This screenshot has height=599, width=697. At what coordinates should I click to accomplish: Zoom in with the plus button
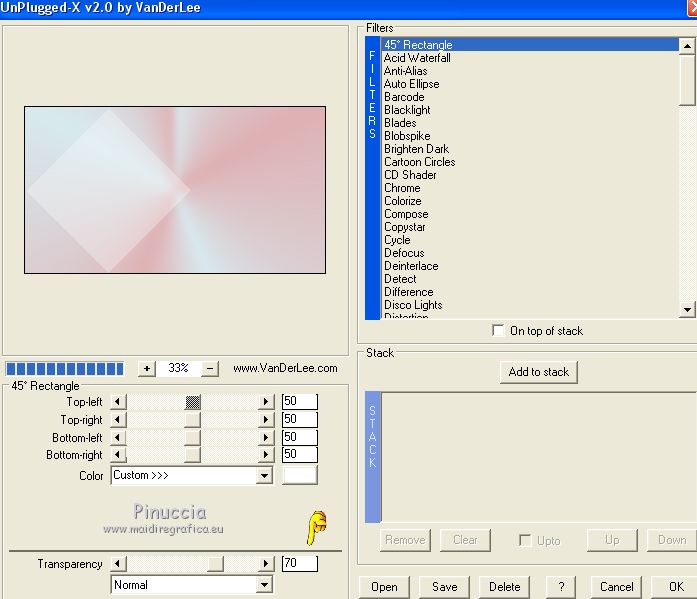(147, 368)
